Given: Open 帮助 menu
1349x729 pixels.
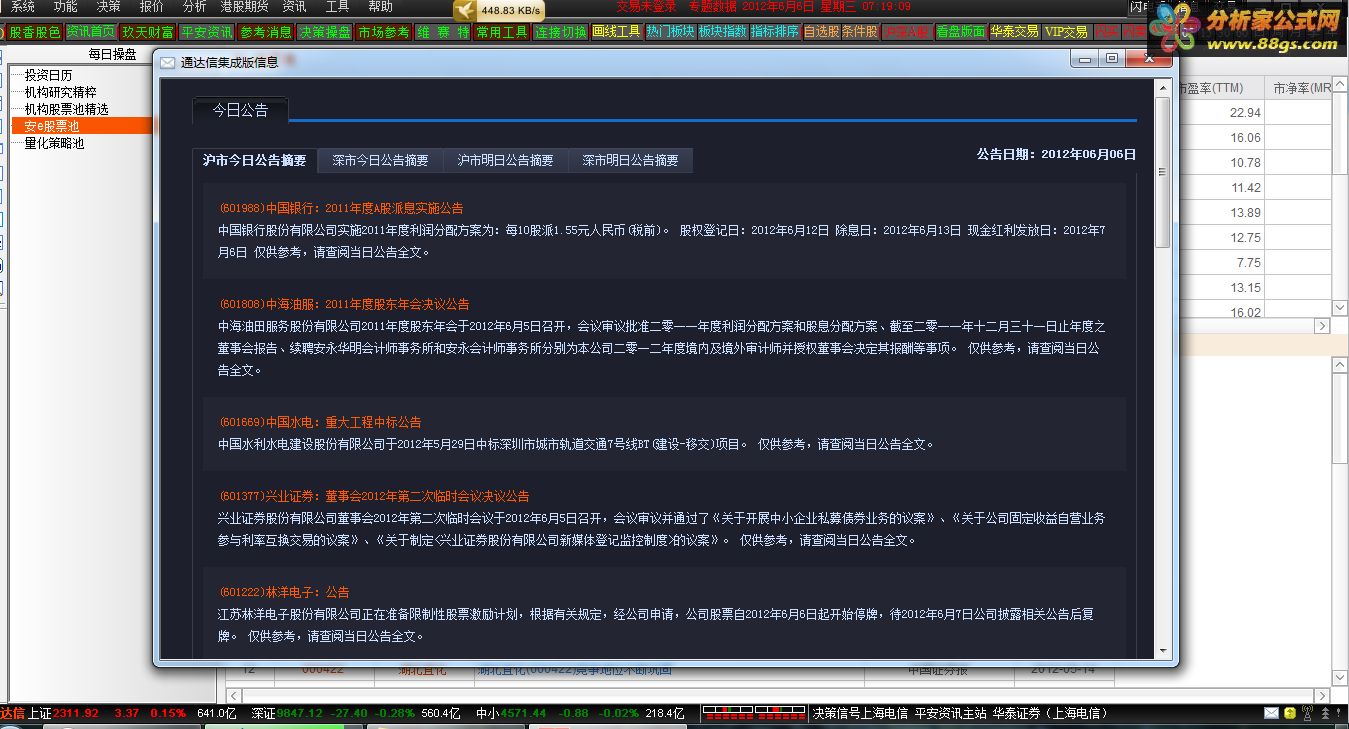Looking at the screenshot, I should [x=381, y=6].
